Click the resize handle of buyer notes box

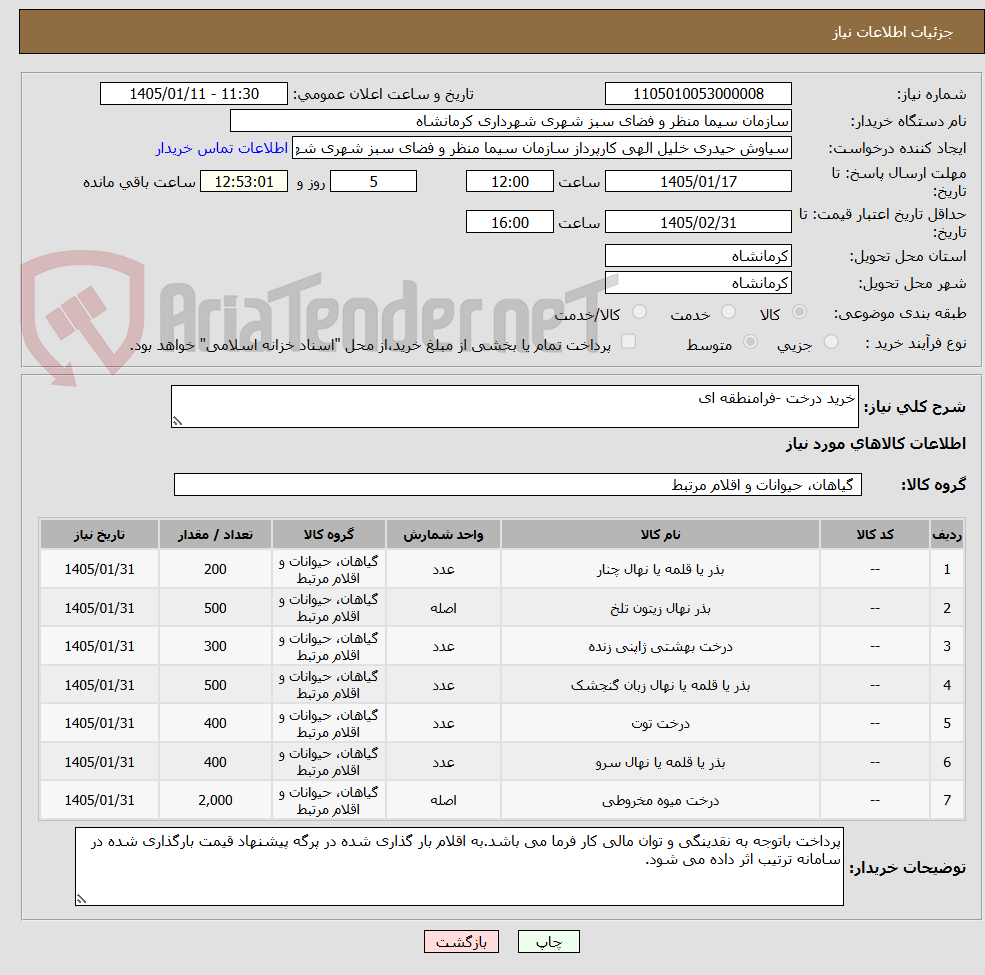[81, 900]
